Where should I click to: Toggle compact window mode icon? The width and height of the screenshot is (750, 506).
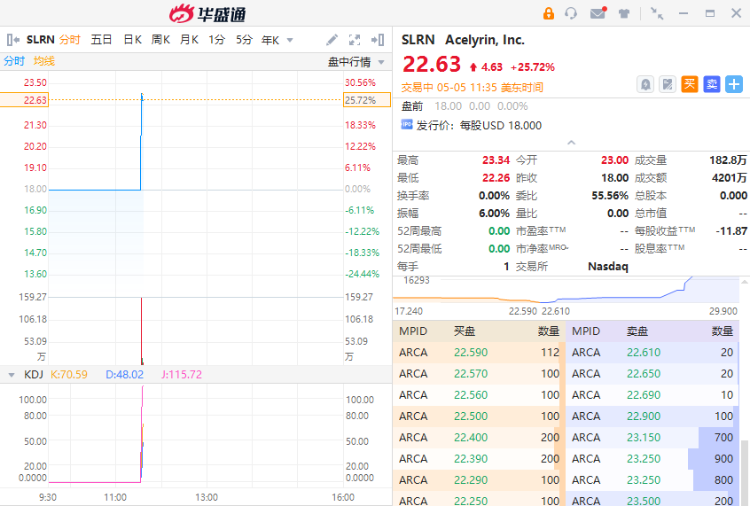(x=657, y=13)
